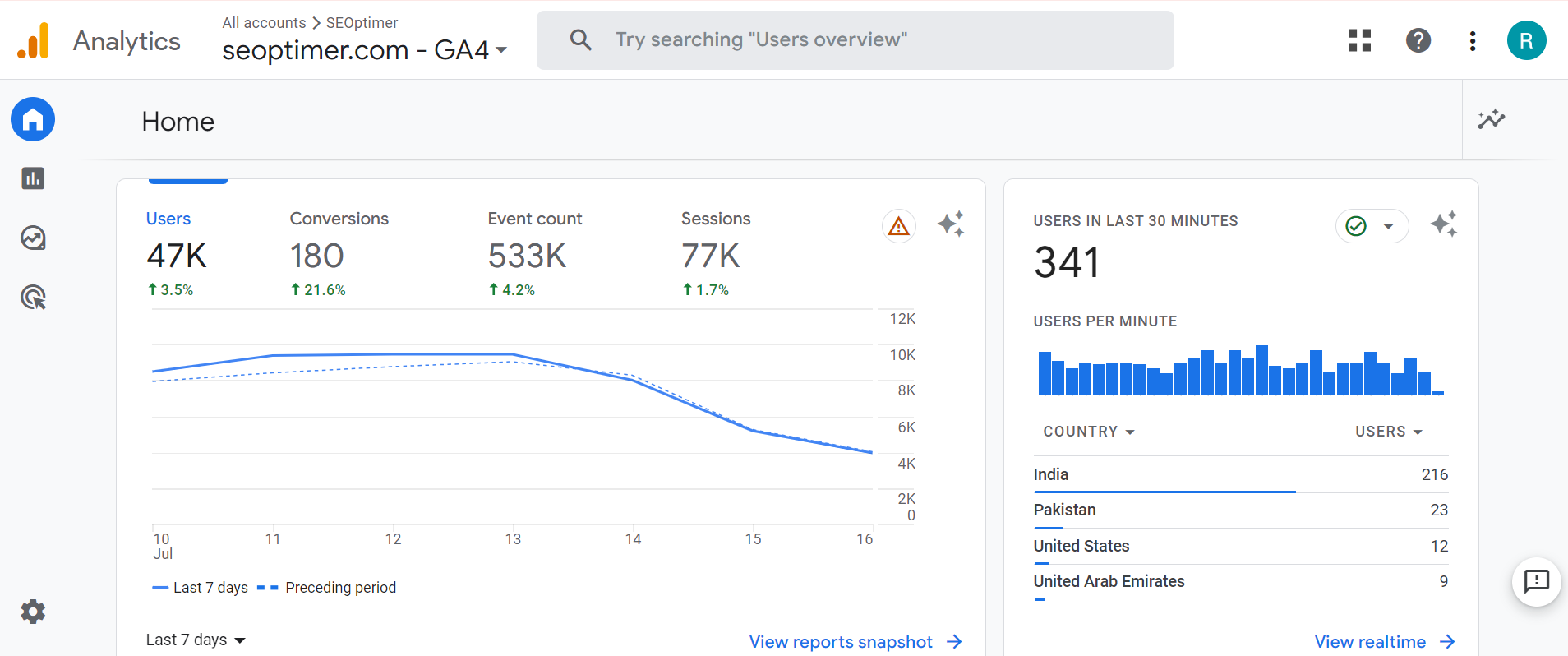Click the Help question mark icon

click(x=1418, y=40)
